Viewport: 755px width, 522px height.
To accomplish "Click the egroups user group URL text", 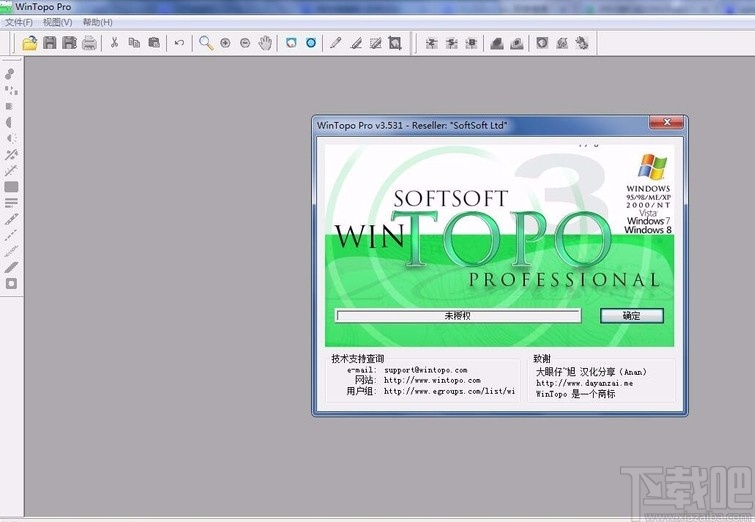I will 449,391.
